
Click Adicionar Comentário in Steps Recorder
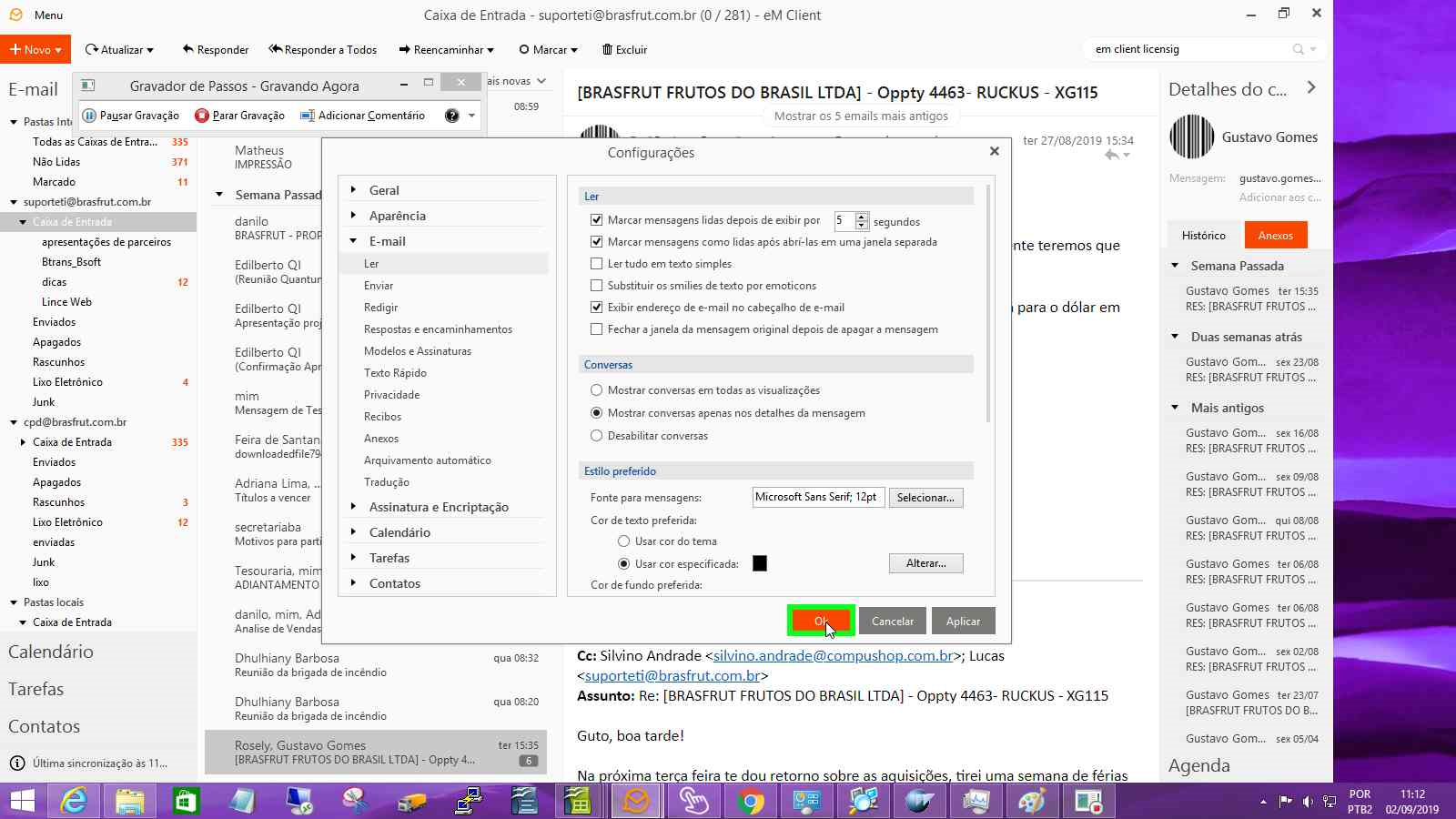coord(362,116)
